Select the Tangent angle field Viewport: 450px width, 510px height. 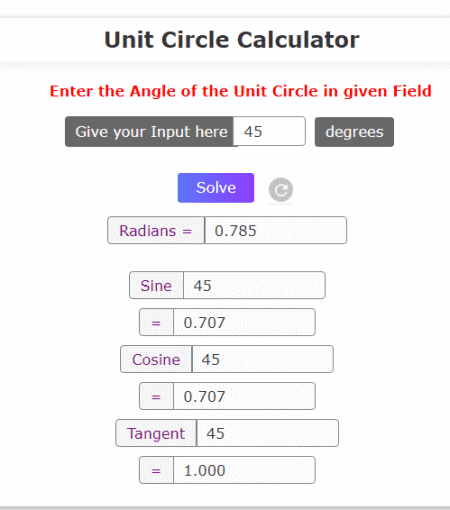pos(268,433)
